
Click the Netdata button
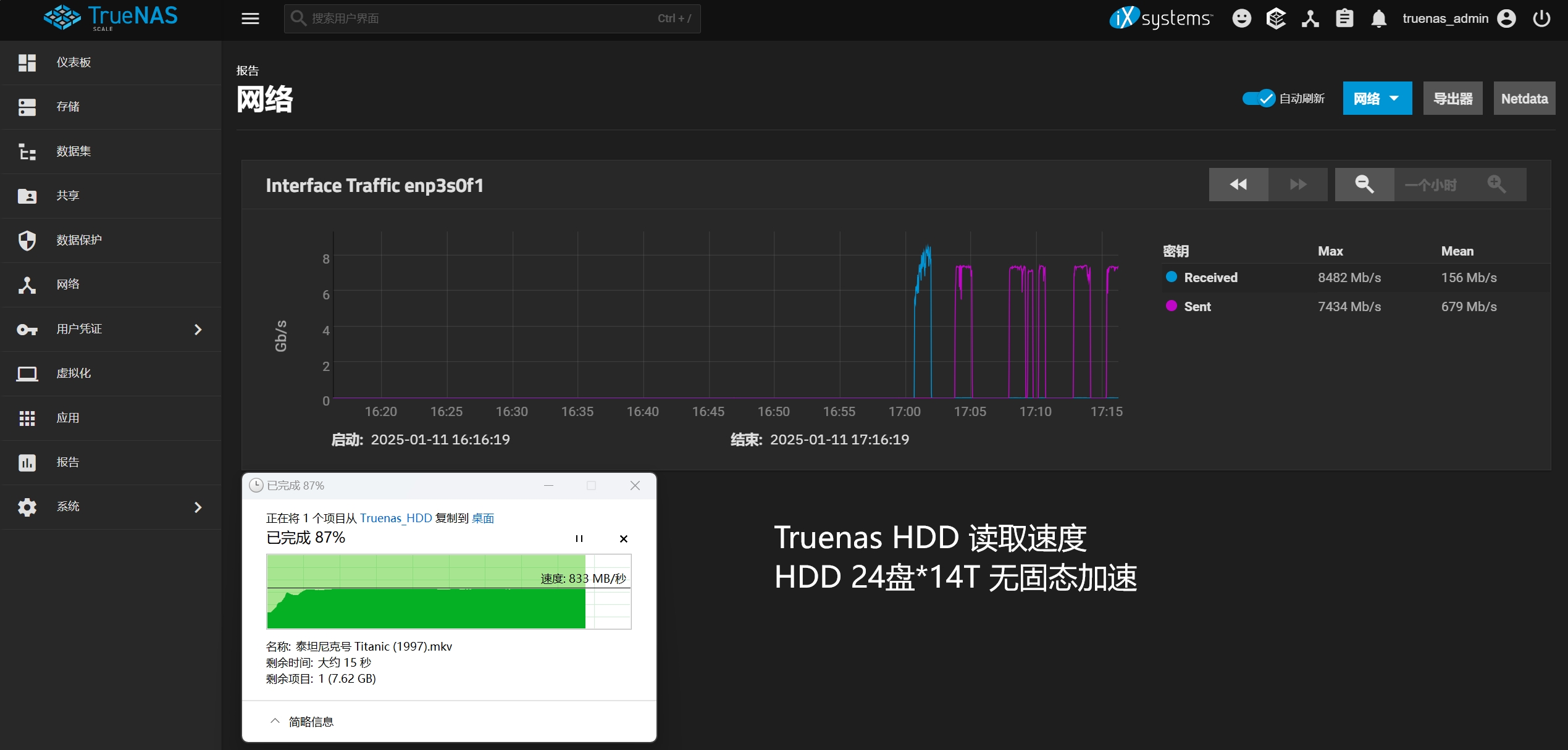click(x=1524, y=98)
